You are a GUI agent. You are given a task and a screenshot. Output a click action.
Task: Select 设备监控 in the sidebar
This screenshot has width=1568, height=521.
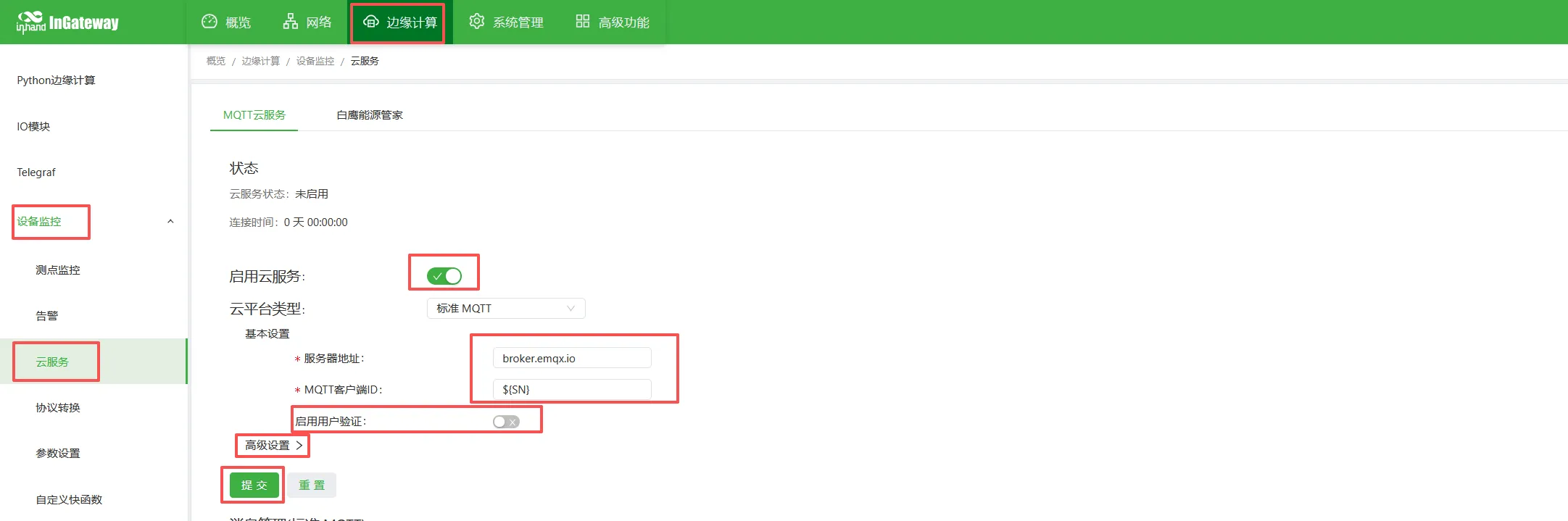pyautogui.click(x=39, y=222)
